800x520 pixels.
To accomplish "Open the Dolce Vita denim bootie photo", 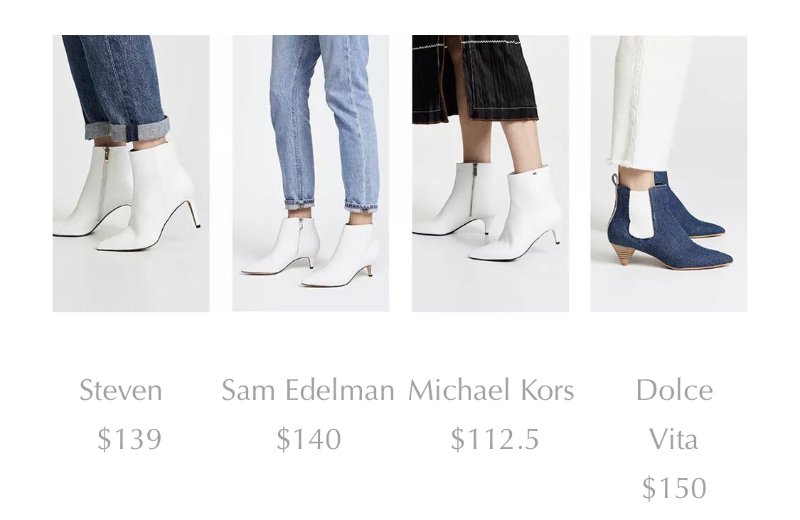I will click(x=669, y=173).
